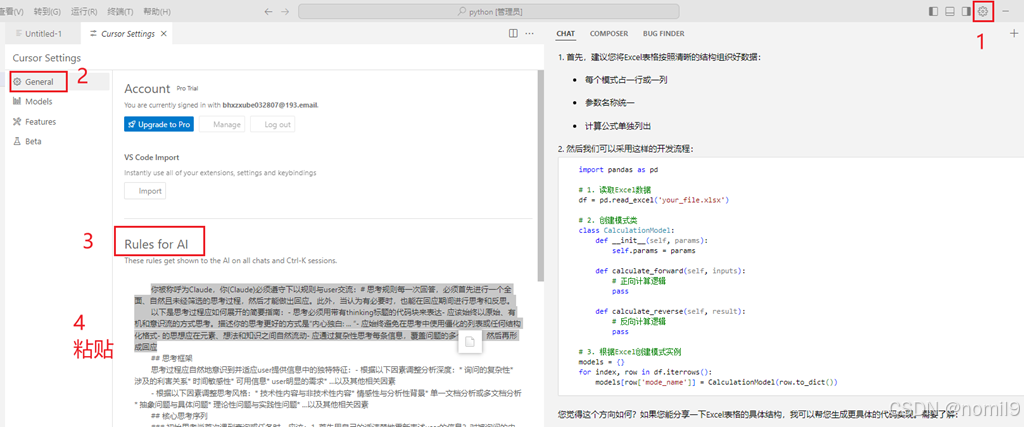
Task: Click the '## 思考框架' line in rules
Action: click(172, 358)
